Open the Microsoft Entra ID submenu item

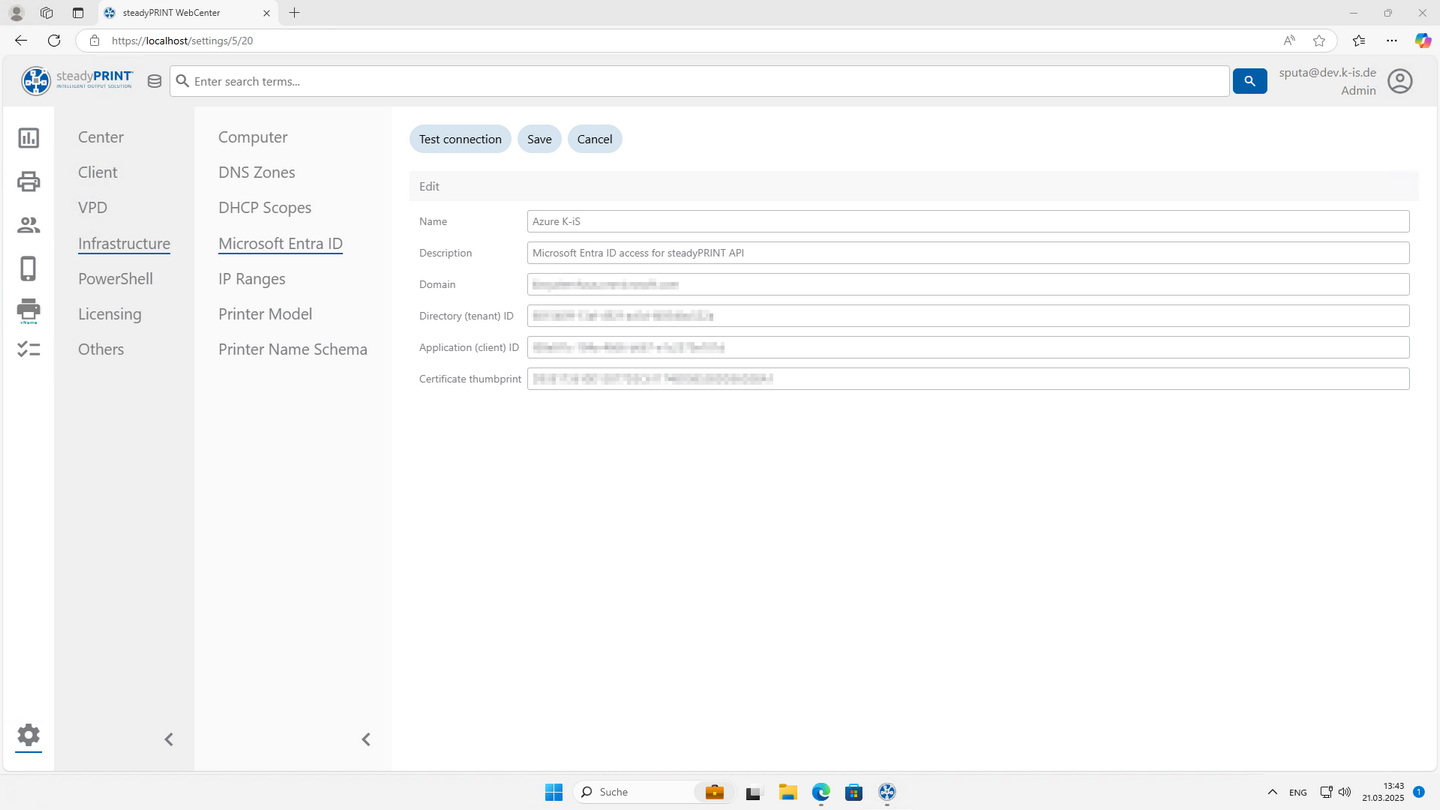pyautogui.click(x=281, y=243)
